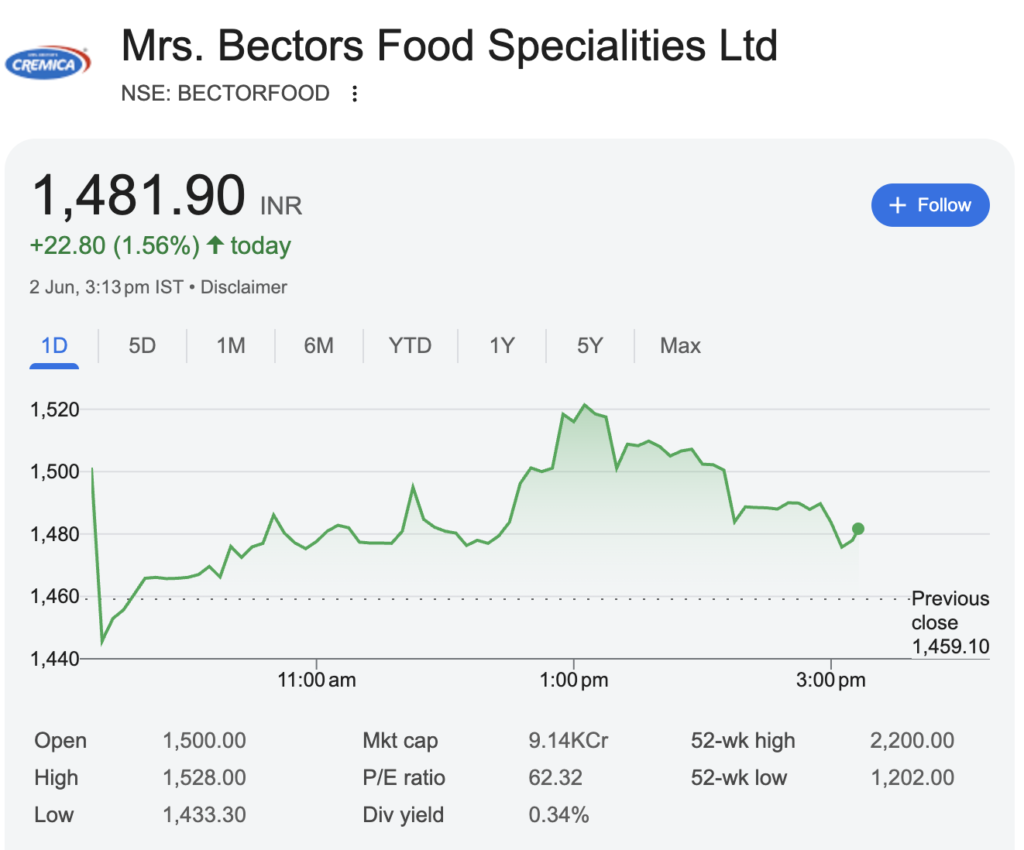Show the 1M price chart
The image size is (1024, 850).
click(x=231, y=346)
